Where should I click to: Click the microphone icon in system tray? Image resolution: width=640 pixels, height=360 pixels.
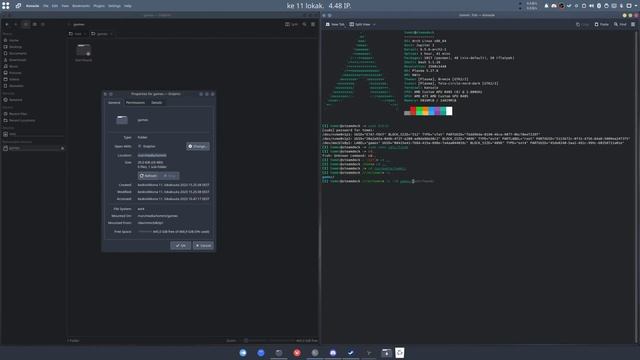(x=621, y=6)
